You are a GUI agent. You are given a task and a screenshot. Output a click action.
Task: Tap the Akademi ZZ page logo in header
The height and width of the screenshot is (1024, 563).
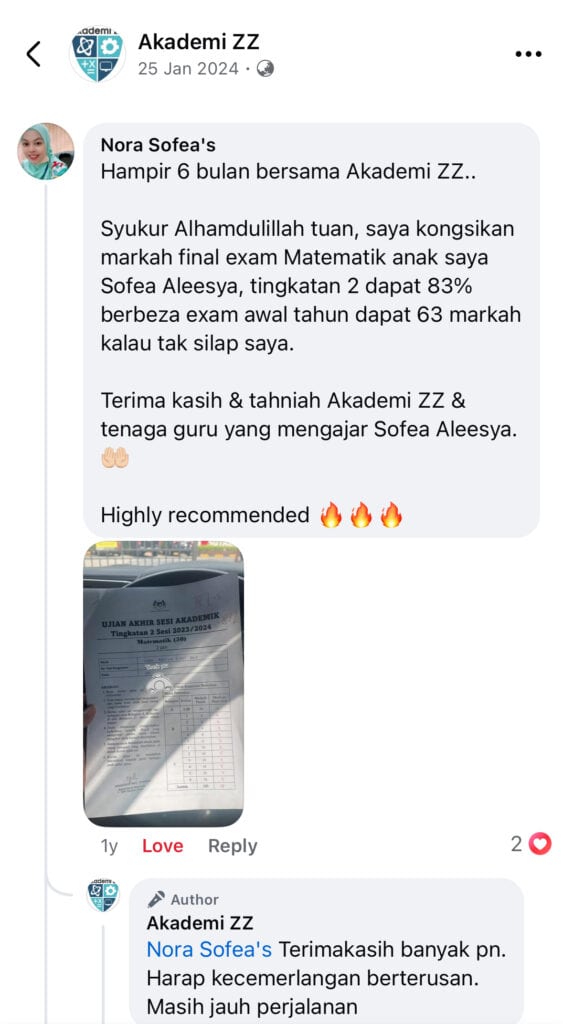(97, 54)
